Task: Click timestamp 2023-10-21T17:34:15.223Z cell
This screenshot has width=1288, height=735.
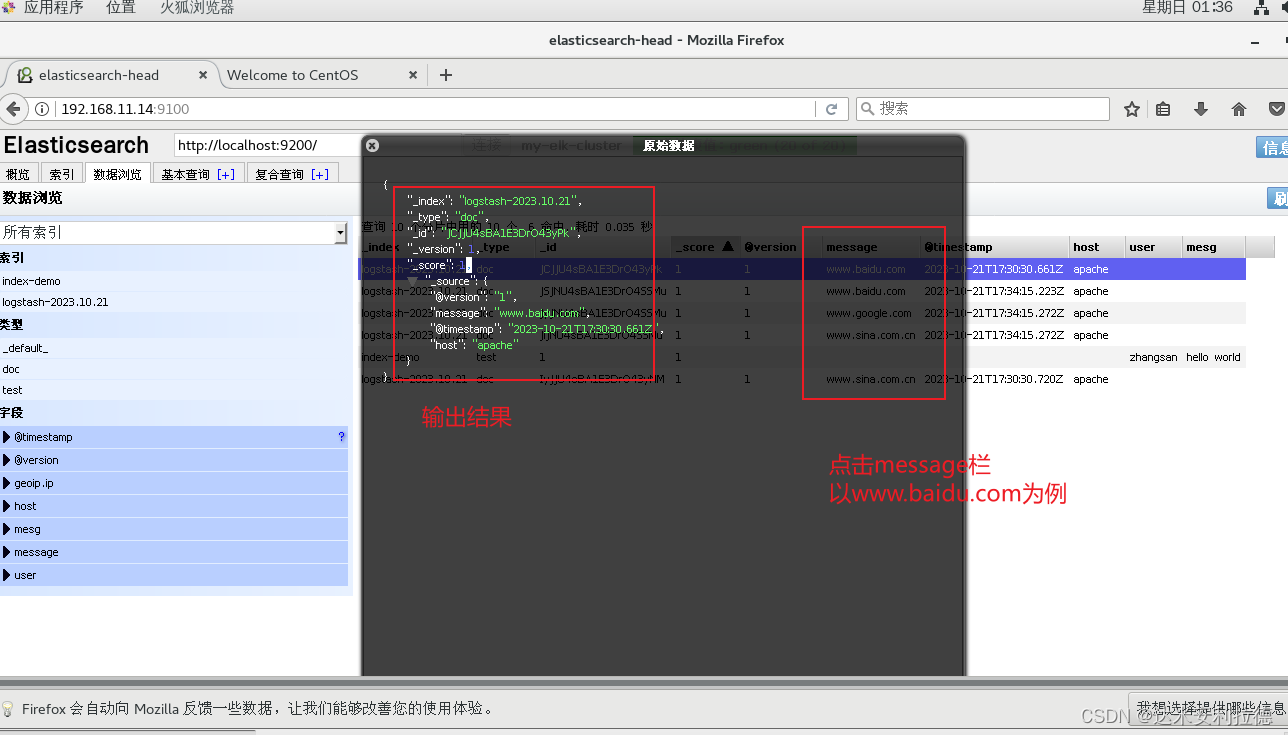Action: 993,291
